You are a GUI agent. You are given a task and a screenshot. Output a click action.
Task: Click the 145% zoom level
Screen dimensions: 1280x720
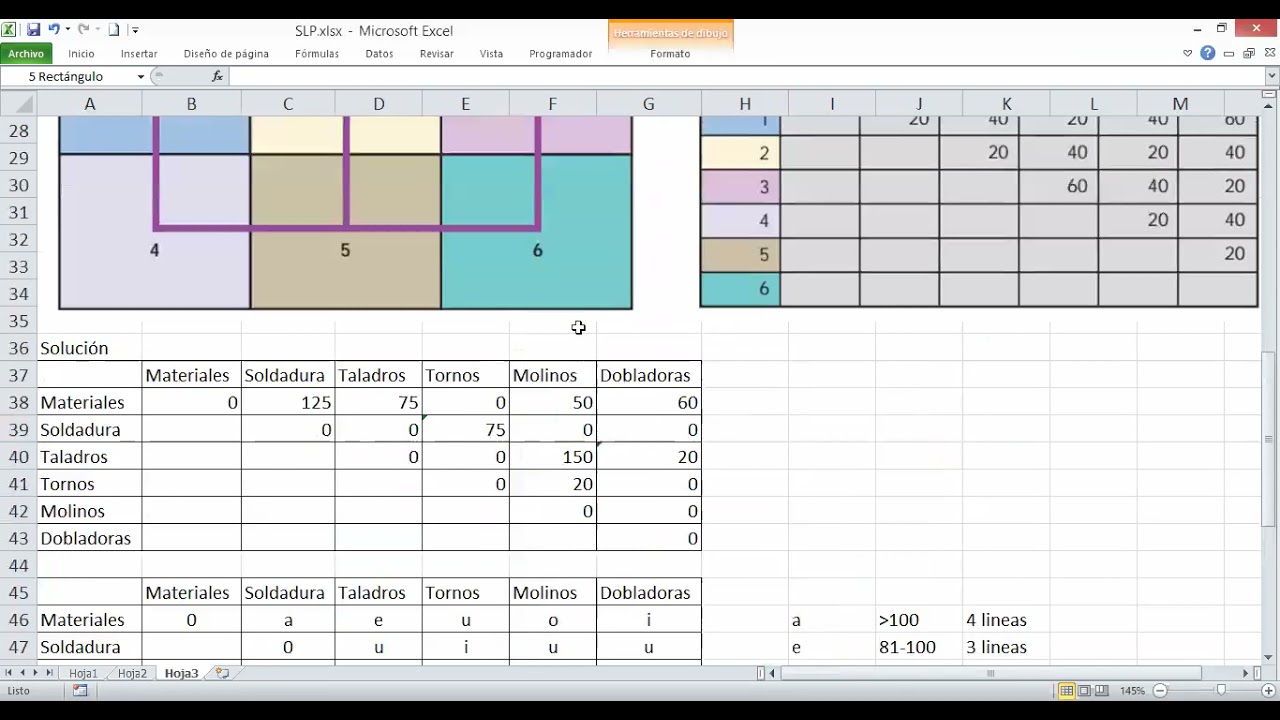click(1132, 691)
